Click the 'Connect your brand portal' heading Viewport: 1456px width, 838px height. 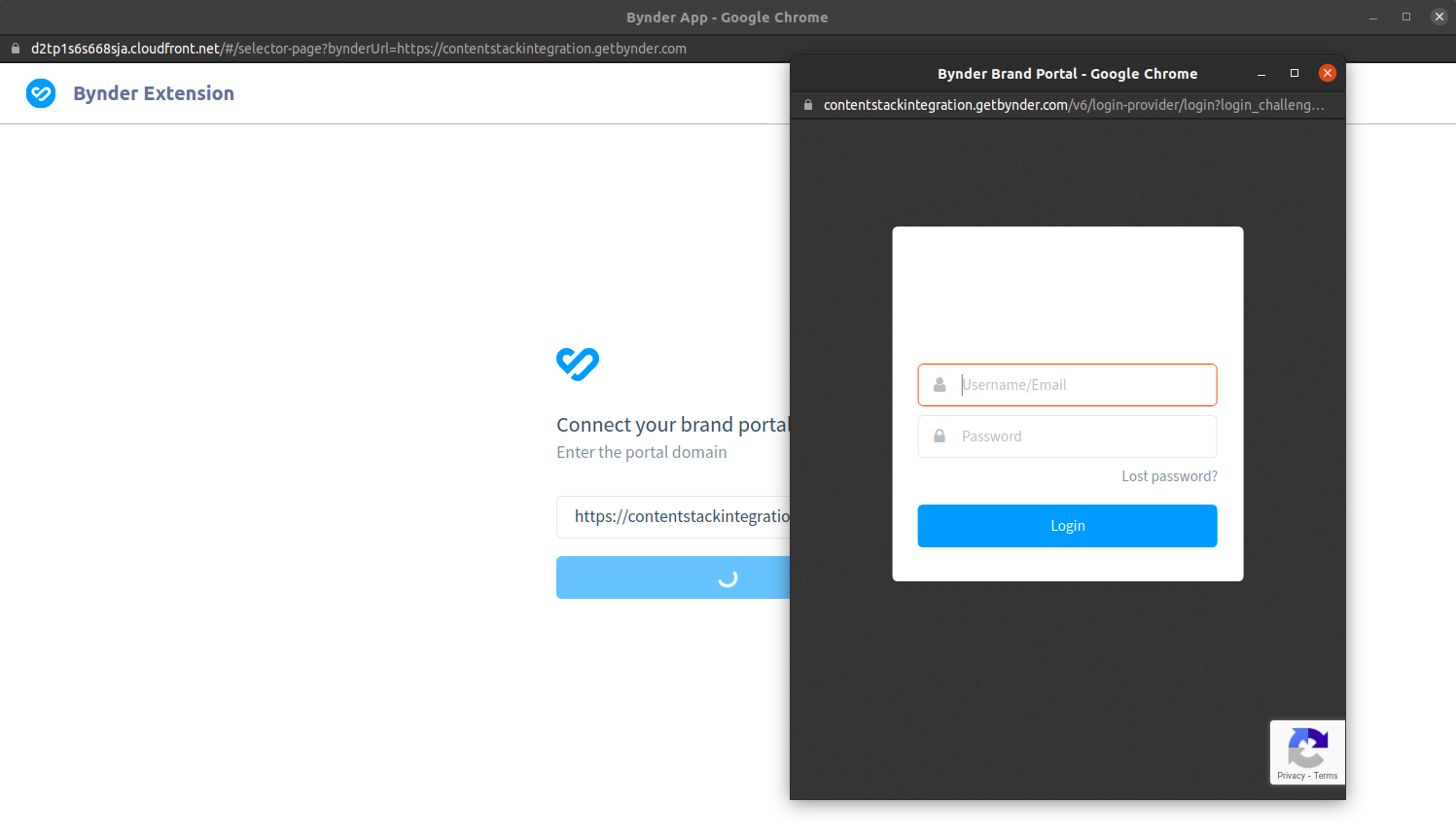click(673, 425)
